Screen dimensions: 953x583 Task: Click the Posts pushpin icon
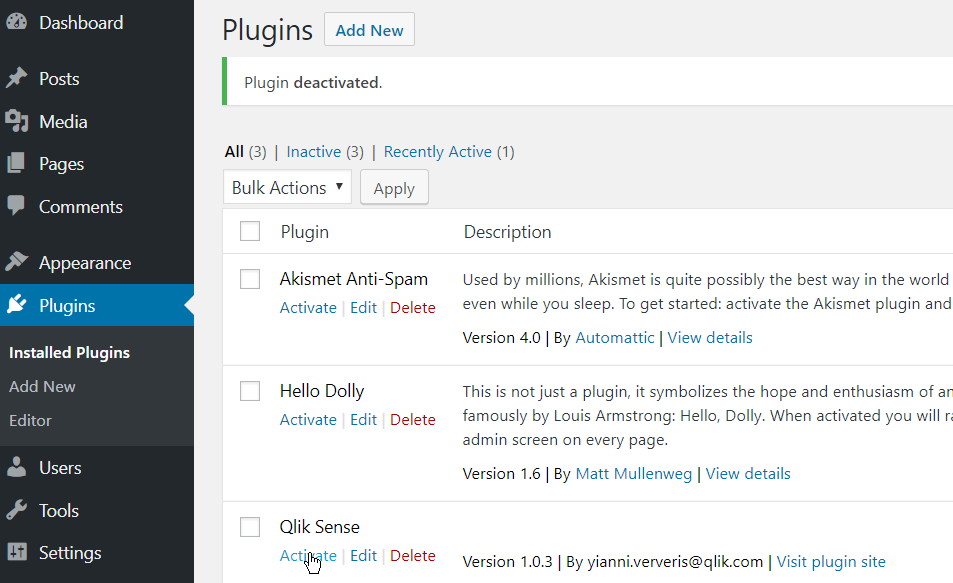pos(16,78)
